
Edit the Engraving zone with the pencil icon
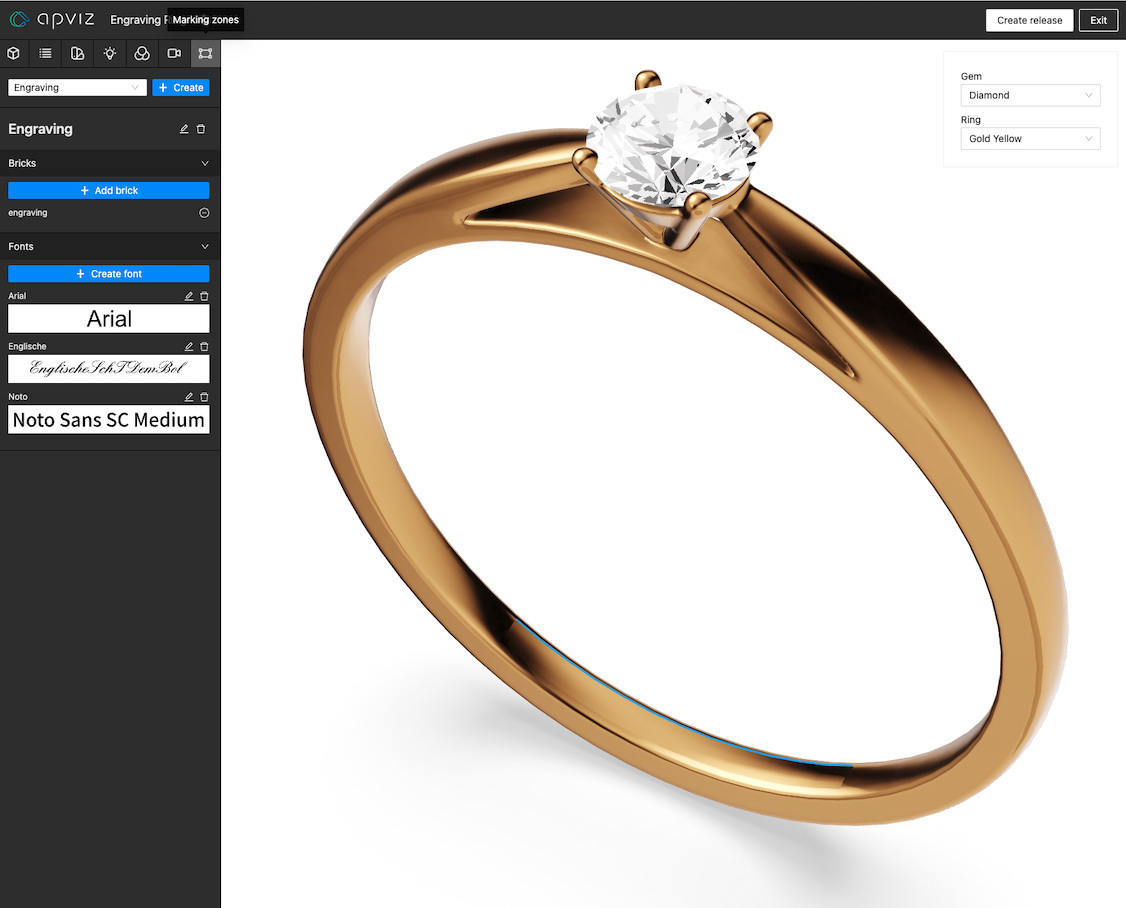point(183,128)
